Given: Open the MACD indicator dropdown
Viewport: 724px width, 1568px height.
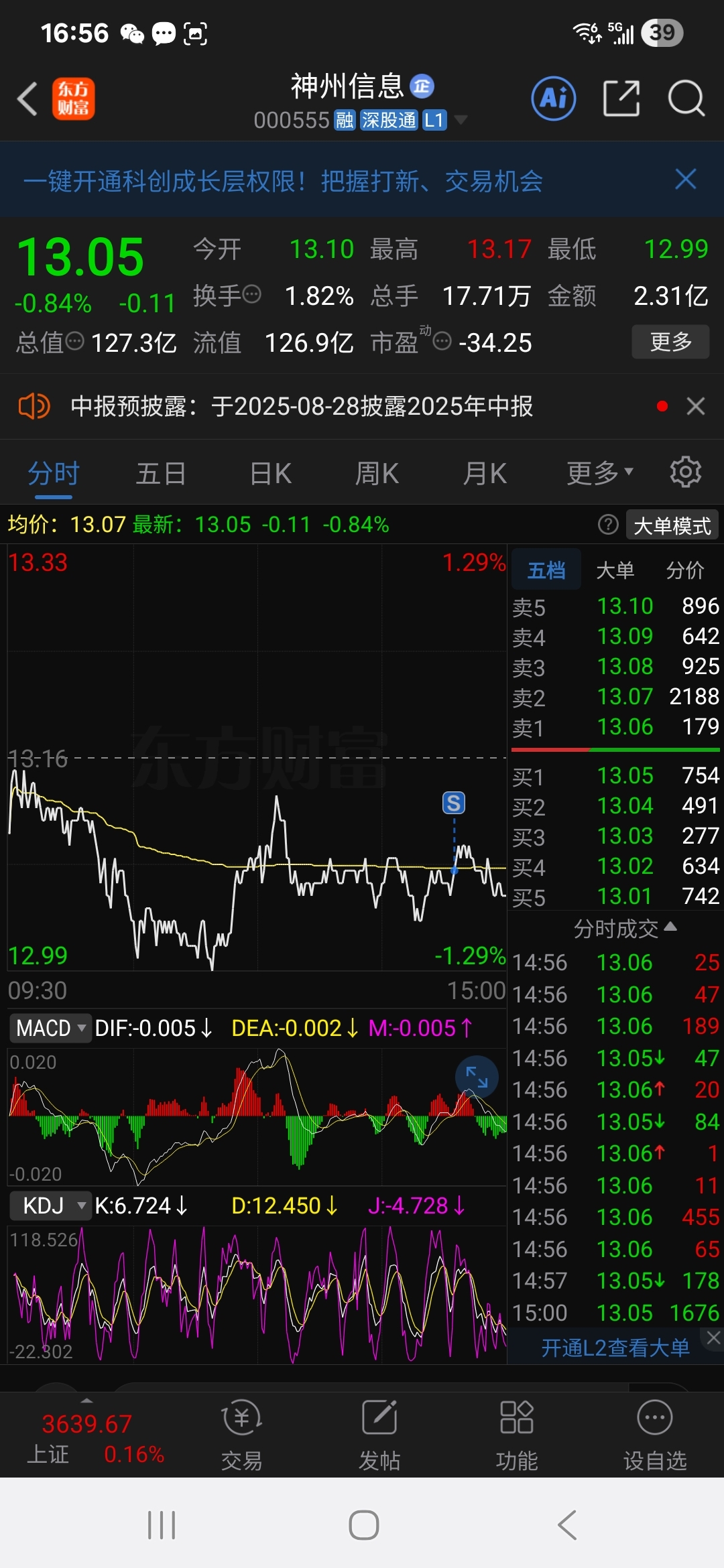Looking at the screenshot, I should [x=50, y=1028].
